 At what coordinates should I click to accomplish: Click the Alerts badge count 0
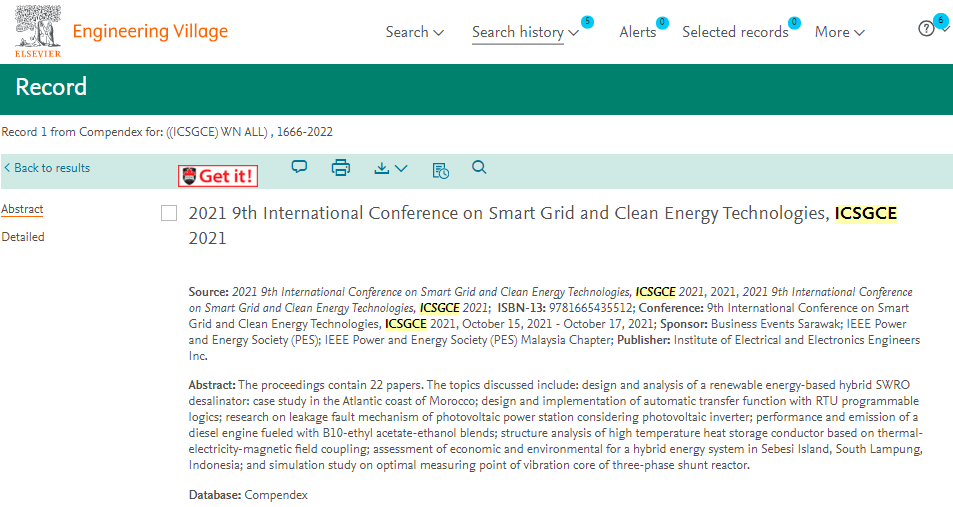click(662, 22)
